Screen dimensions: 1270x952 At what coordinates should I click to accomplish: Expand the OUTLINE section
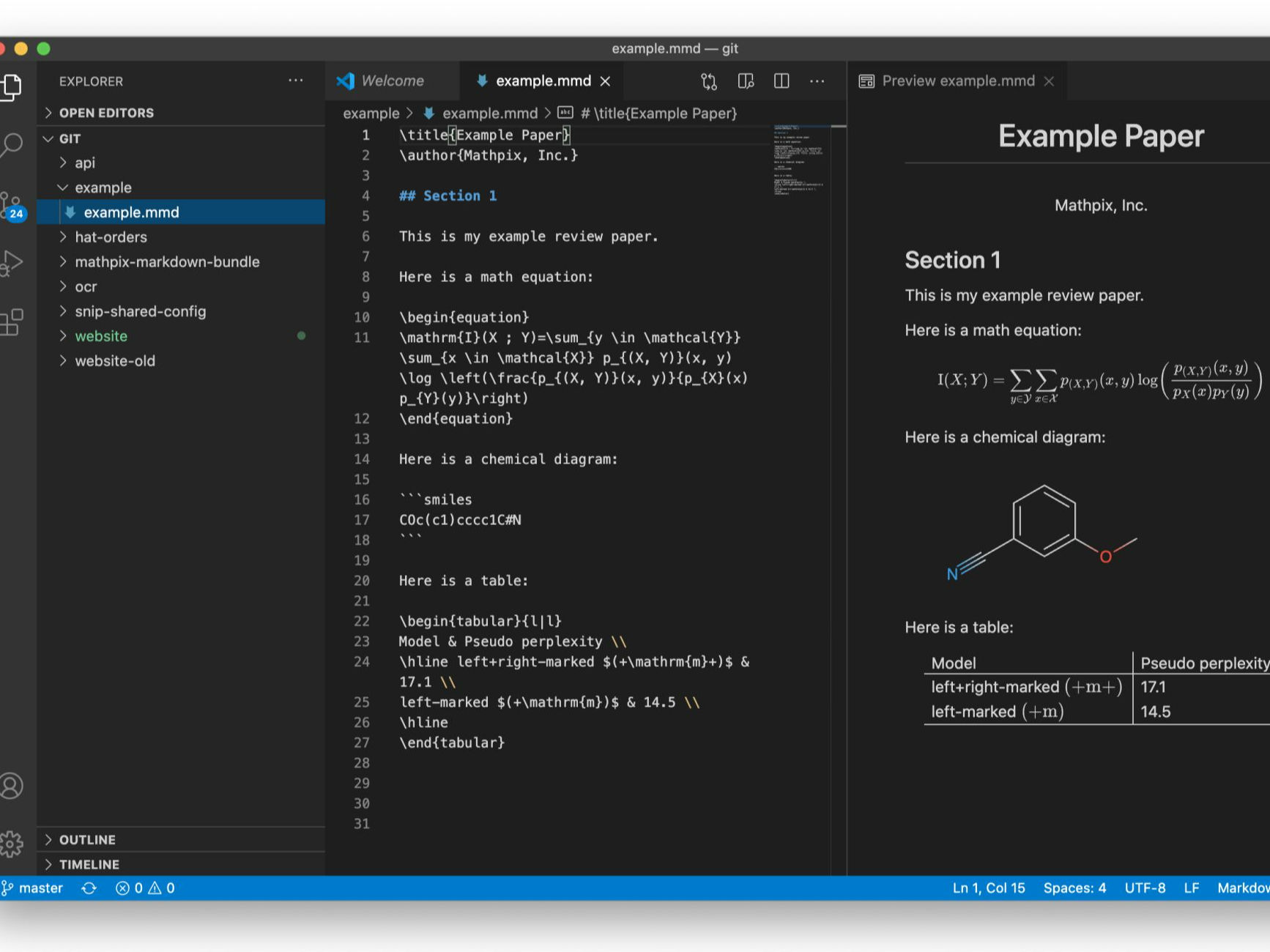point(180,840)
